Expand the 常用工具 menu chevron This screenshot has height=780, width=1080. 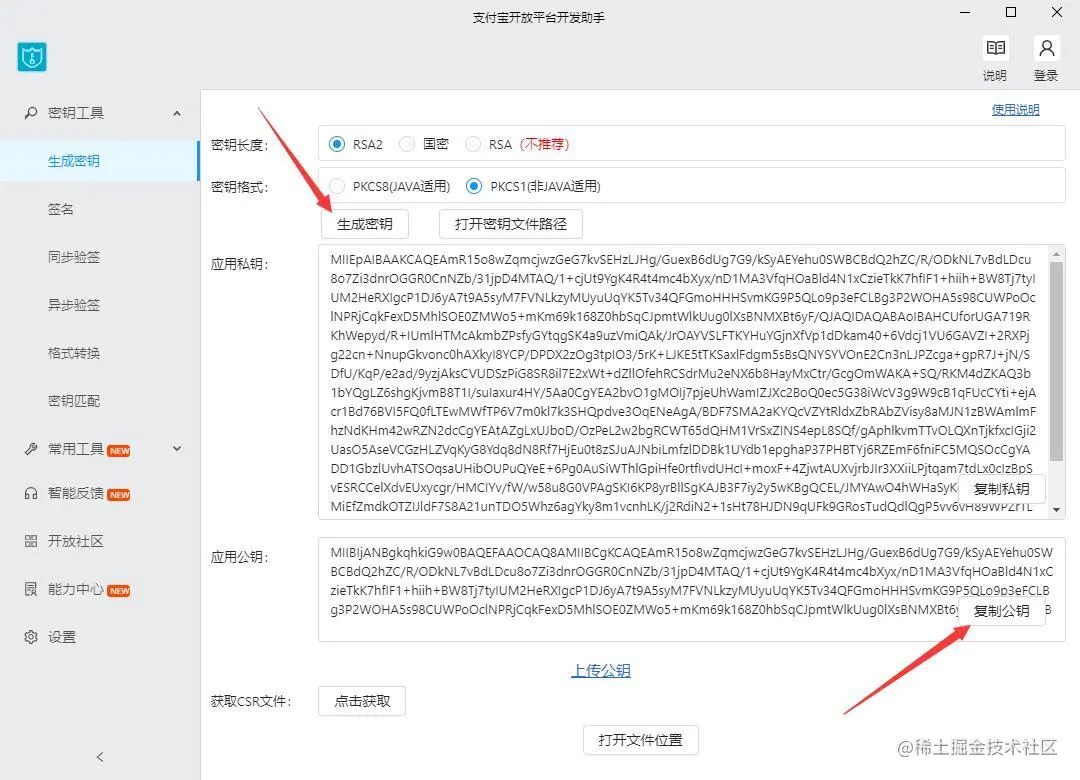point(177,449)
